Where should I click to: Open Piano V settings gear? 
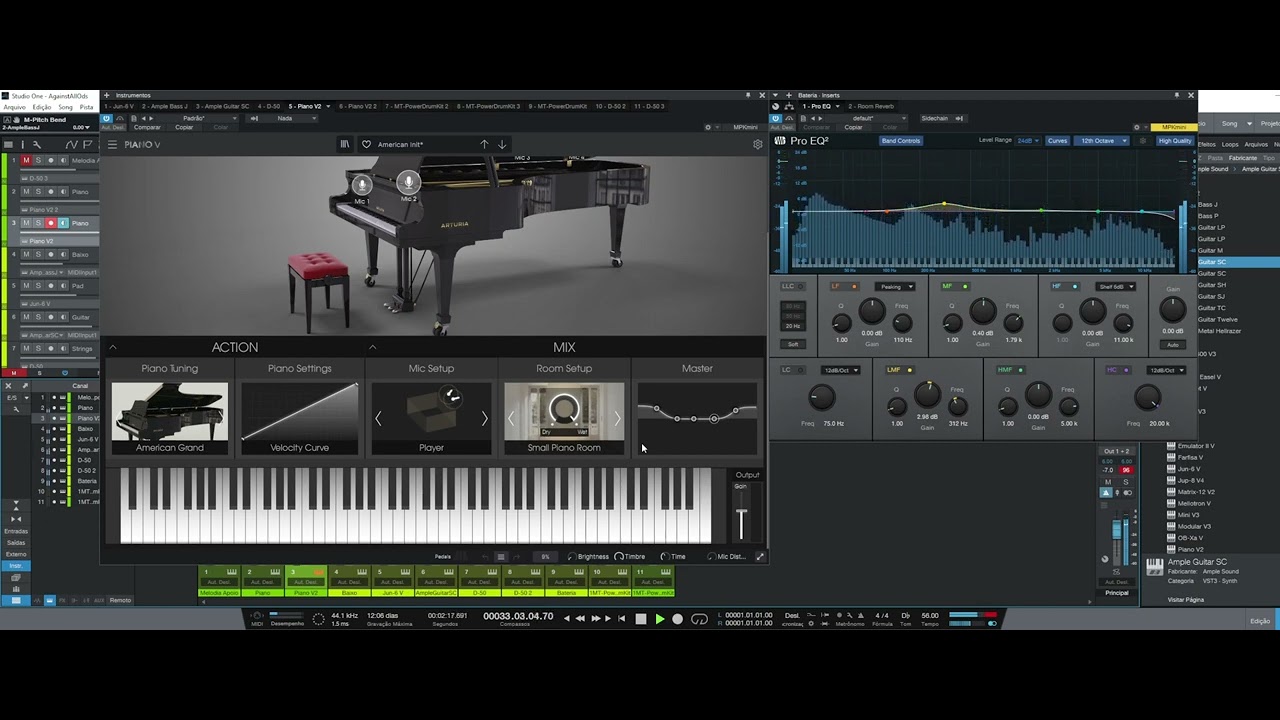757,144
